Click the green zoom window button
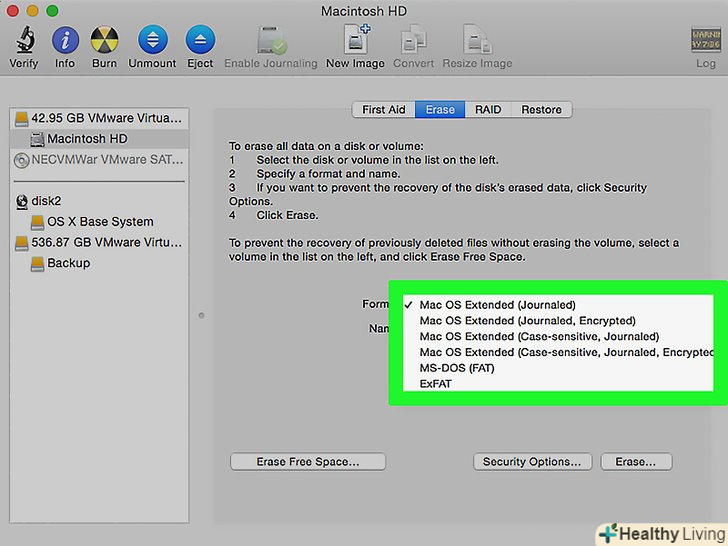Screen dimensions: 728x546 coord(52,11)
